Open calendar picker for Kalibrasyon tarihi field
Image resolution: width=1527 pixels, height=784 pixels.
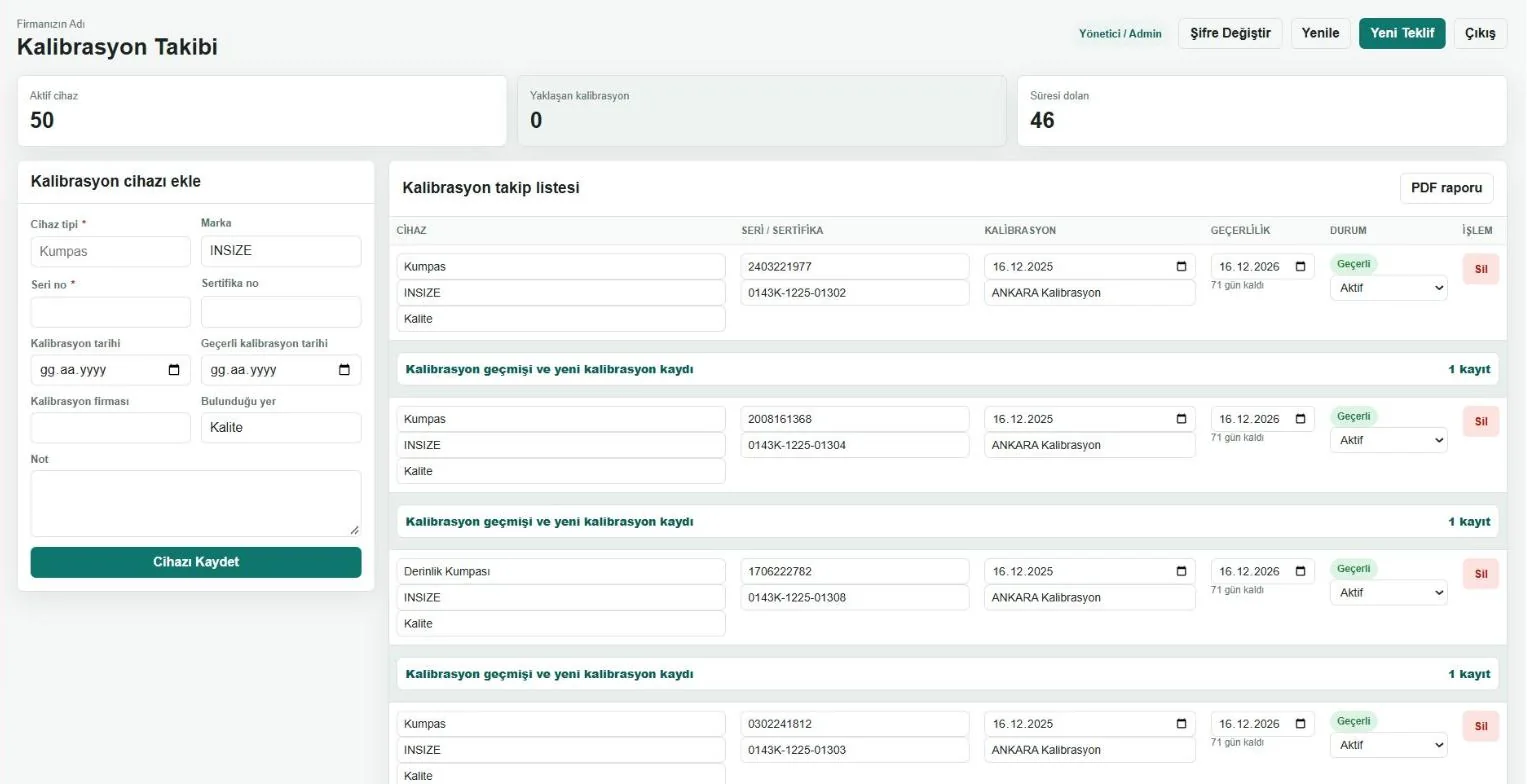pos(174,370)
